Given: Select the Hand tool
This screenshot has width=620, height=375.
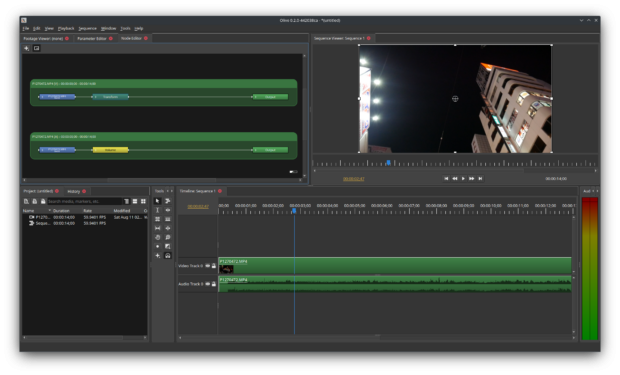Looking at the screenshot, I should (x=157, y=237).
